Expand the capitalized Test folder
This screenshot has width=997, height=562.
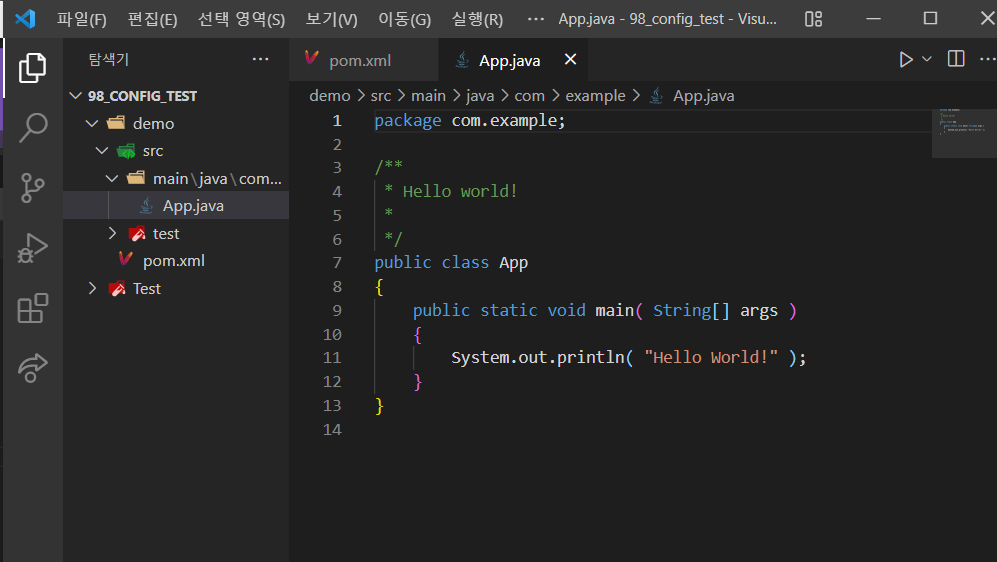point(92,288)
